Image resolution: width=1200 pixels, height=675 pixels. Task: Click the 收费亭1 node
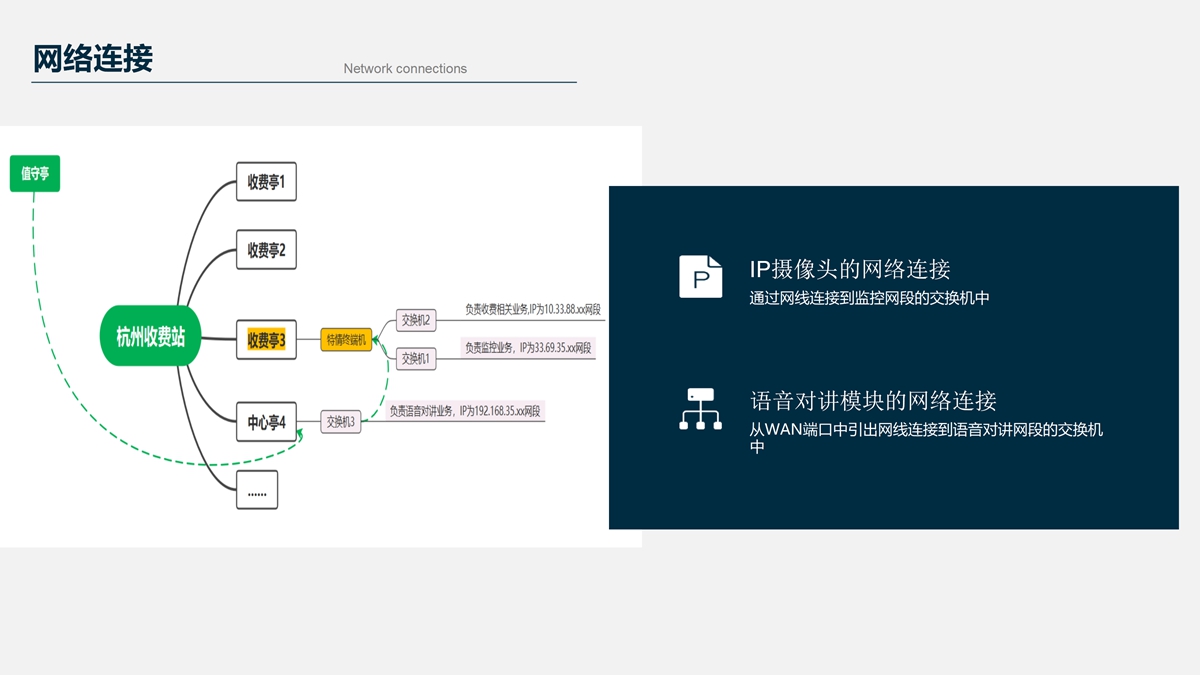coord(266,182)
